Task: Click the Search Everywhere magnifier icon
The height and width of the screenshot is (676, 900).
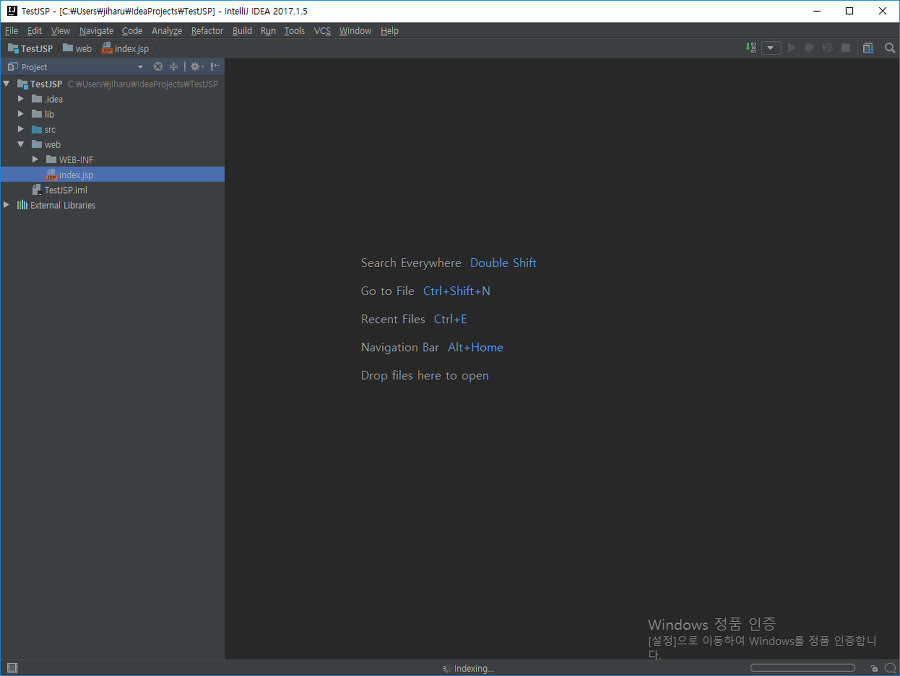Action: coord(890,48)
